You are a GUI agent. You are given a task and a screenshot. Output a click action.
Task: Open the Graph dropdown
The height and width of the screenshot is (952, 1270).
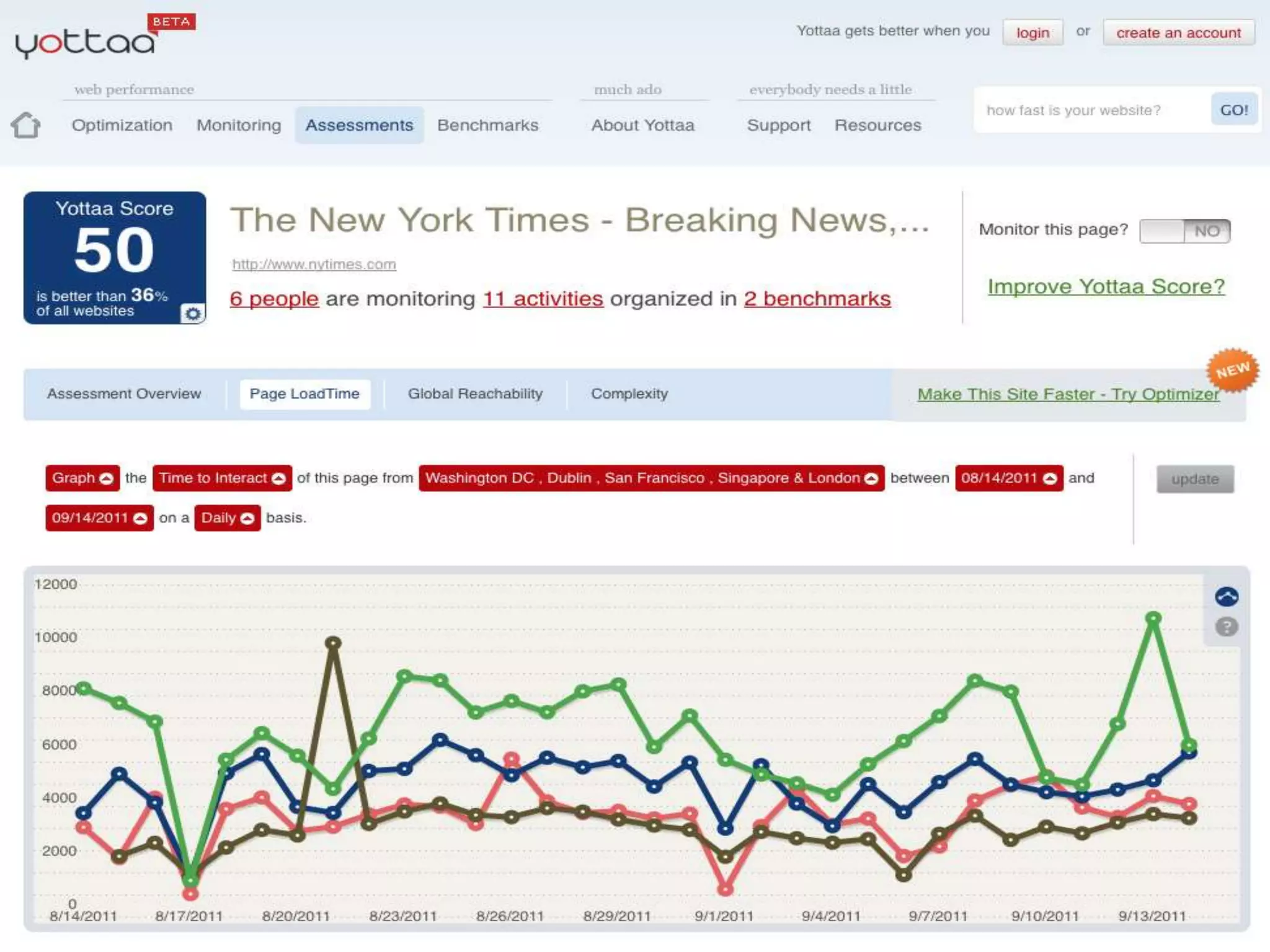tap(82, 478)
